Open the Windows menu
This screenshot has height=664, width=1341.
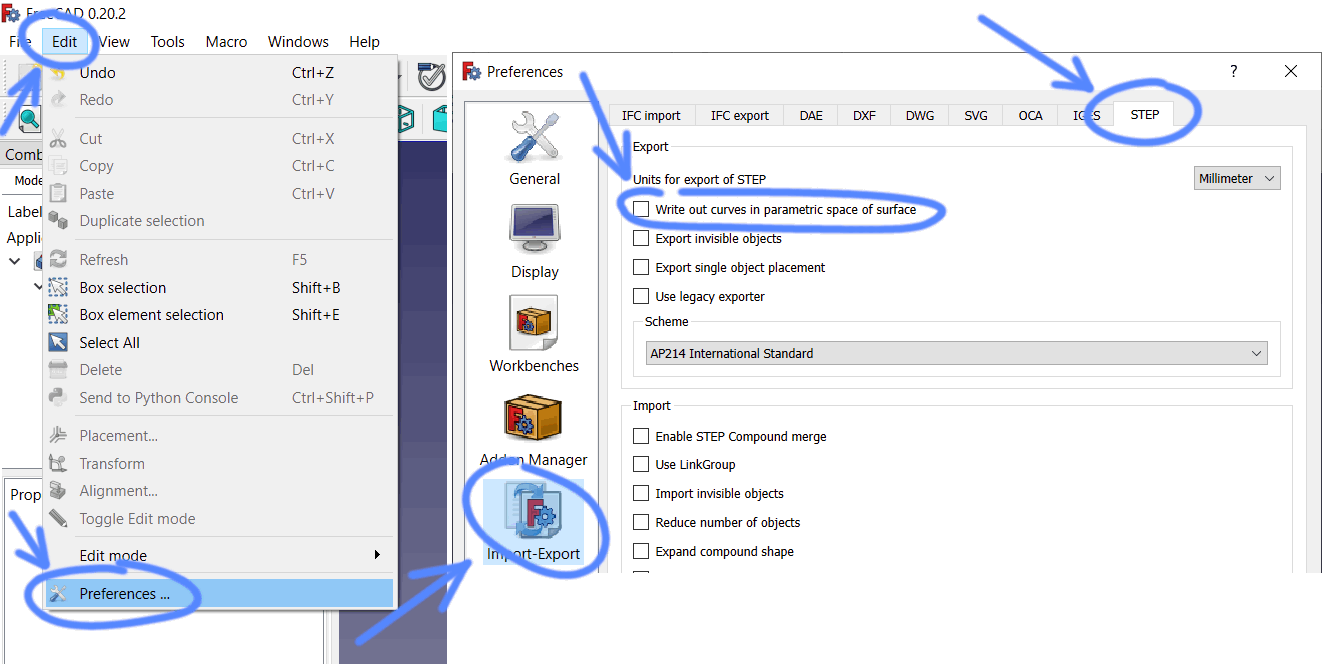coord(298,42)
